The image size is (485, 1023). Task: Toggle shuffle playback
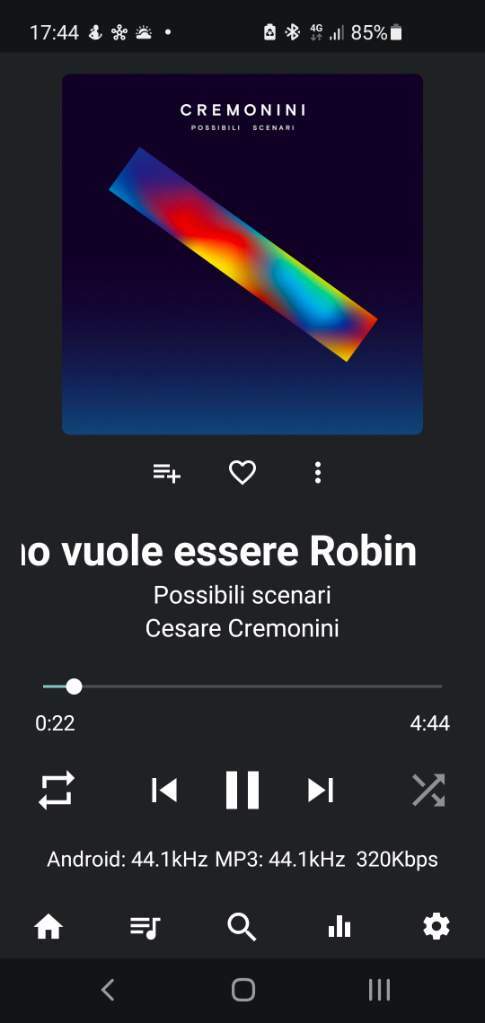pos(428,790)
